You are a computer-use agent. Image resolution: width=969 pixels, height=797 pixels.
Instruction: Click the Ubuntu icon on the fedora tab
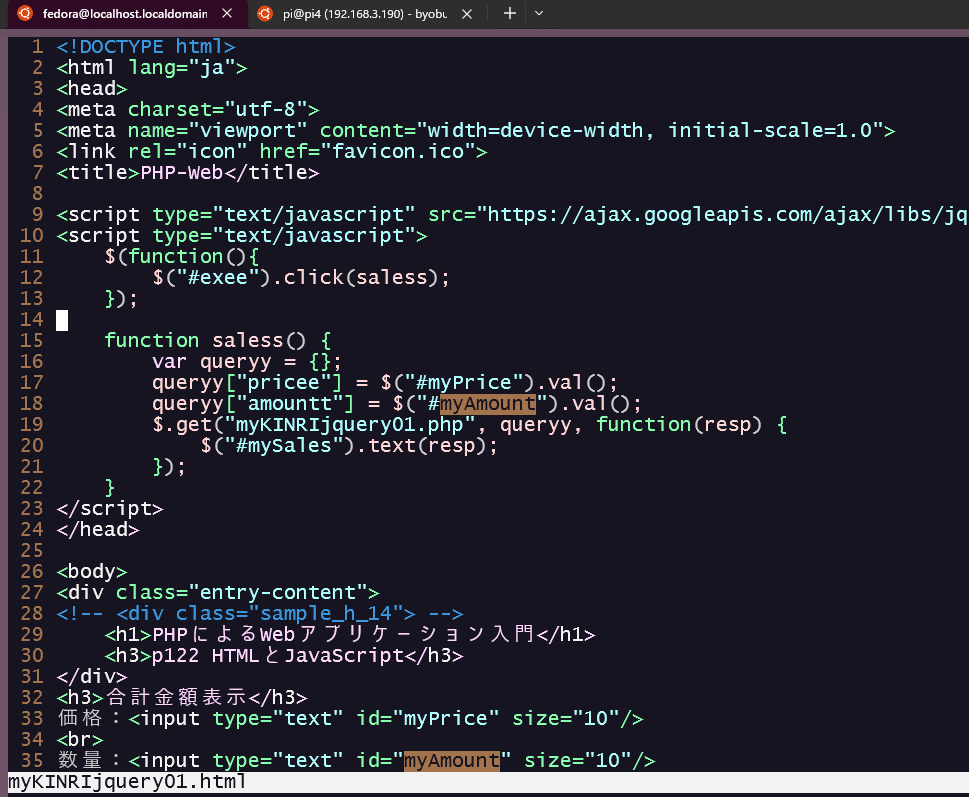point(27,14)
